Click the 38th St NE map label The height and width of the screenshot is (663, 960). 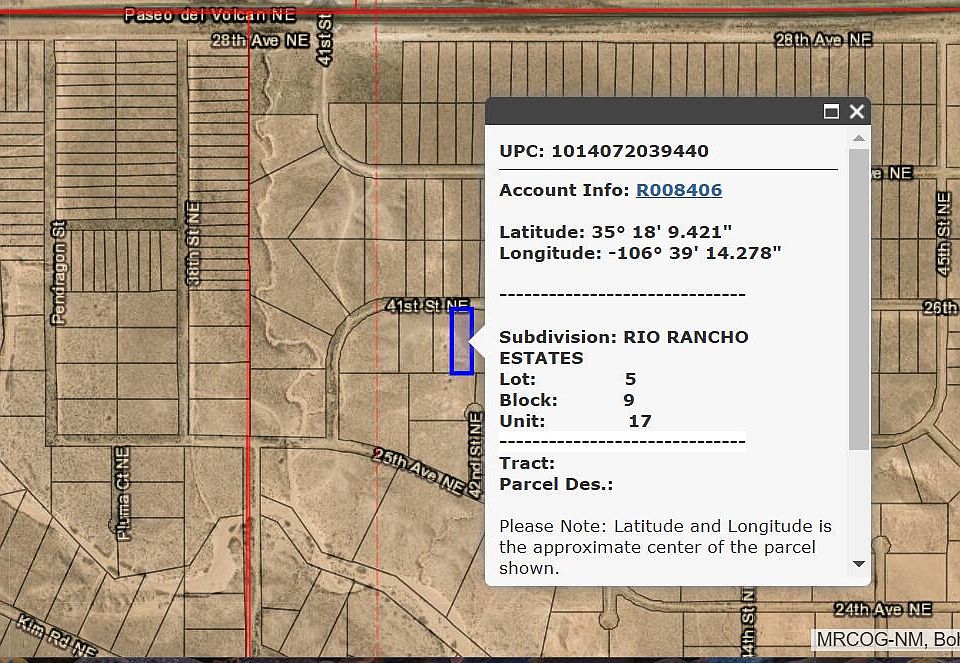[193, 243]
